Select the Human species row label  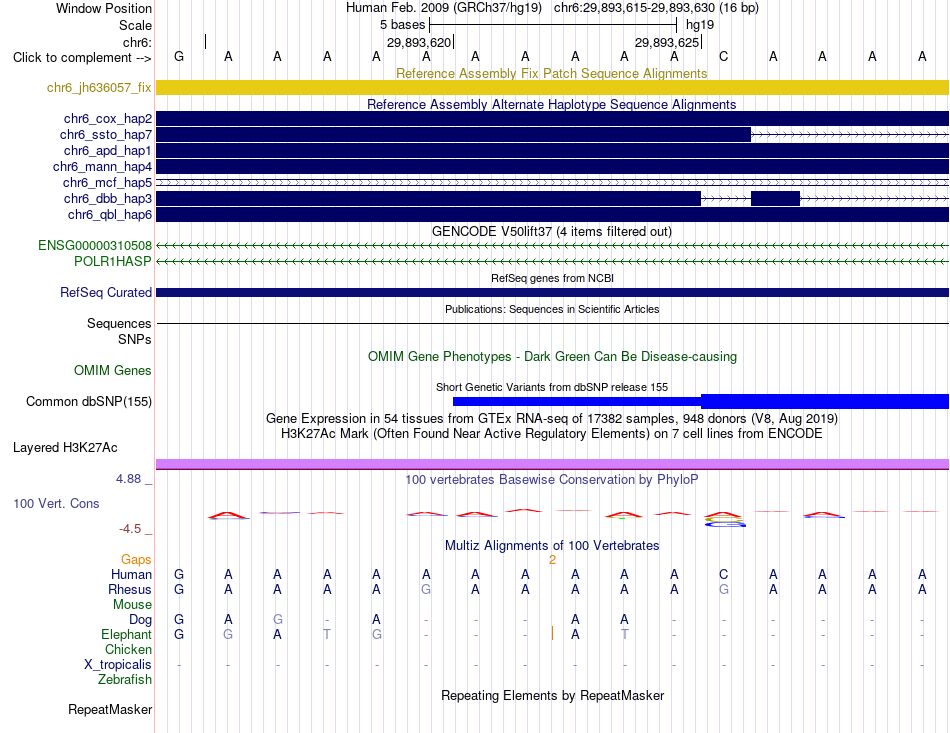click(x=131, y=574)
